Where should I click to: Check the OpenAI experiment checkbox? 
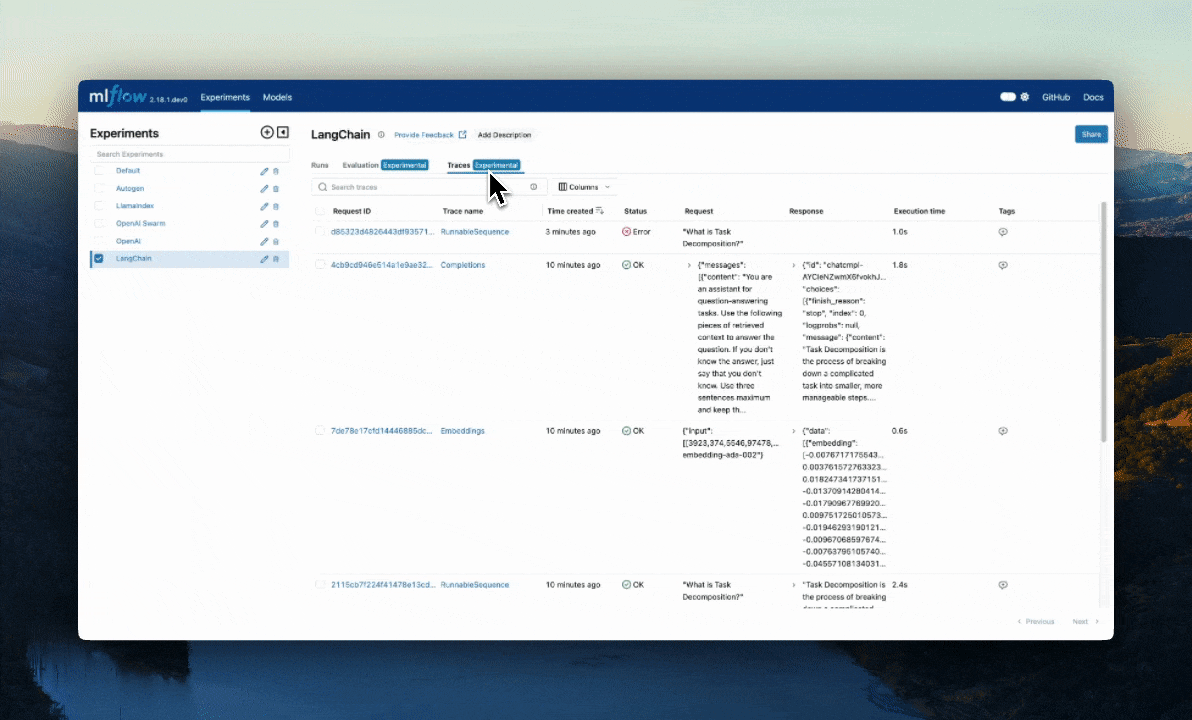[x=99, y=241]
